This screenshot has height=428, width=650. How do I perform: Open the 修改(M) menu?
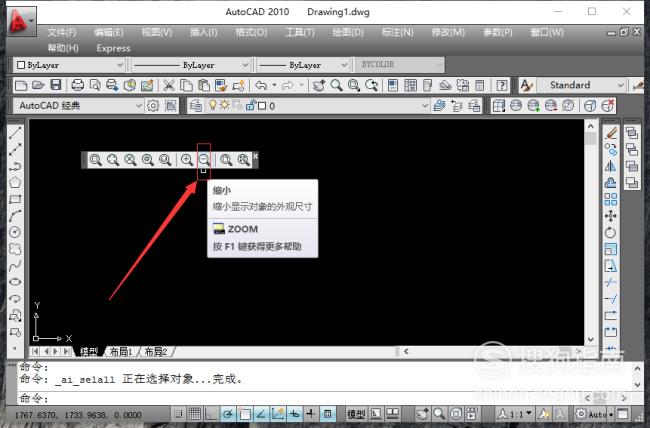tap(448, 32)
